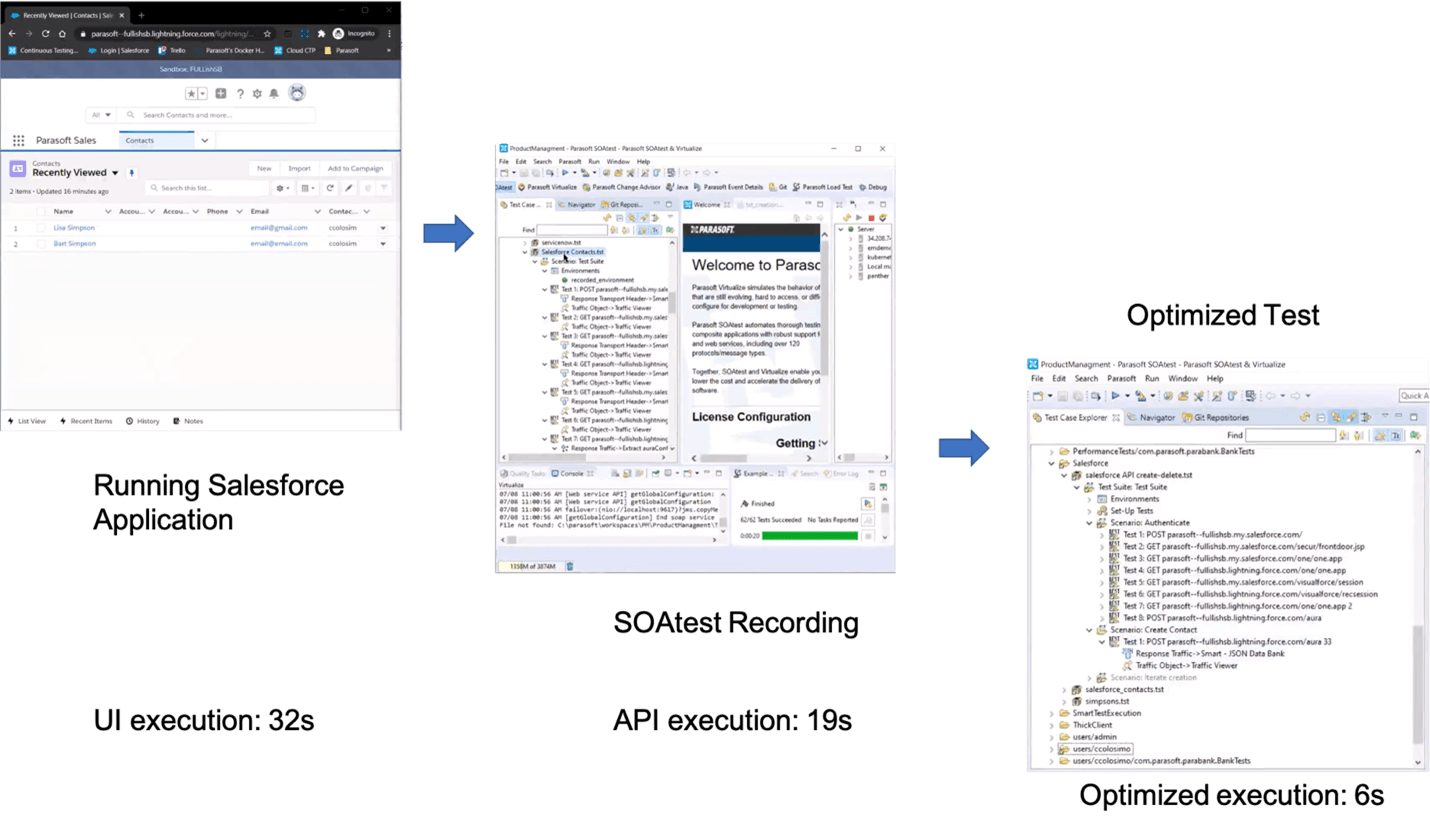This screenshot has height=831, width=1430.
Task: Click the Search Contacts and more field
Action: tap(218, 115)
